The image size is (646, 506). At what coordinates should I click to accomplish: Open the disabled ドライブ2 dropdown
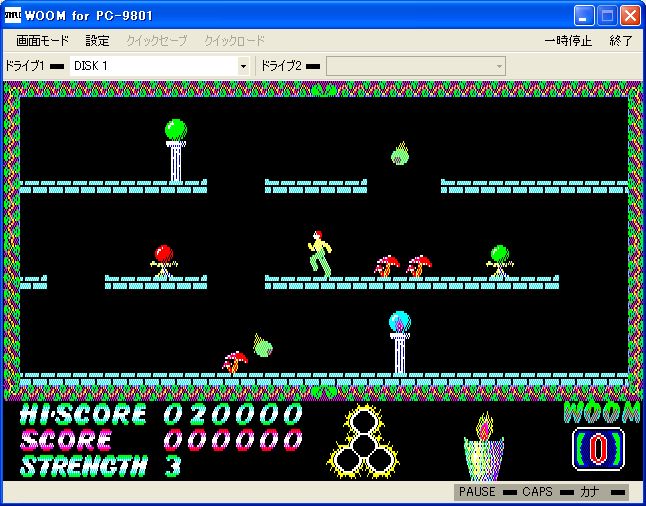click(x=416, y=66)
